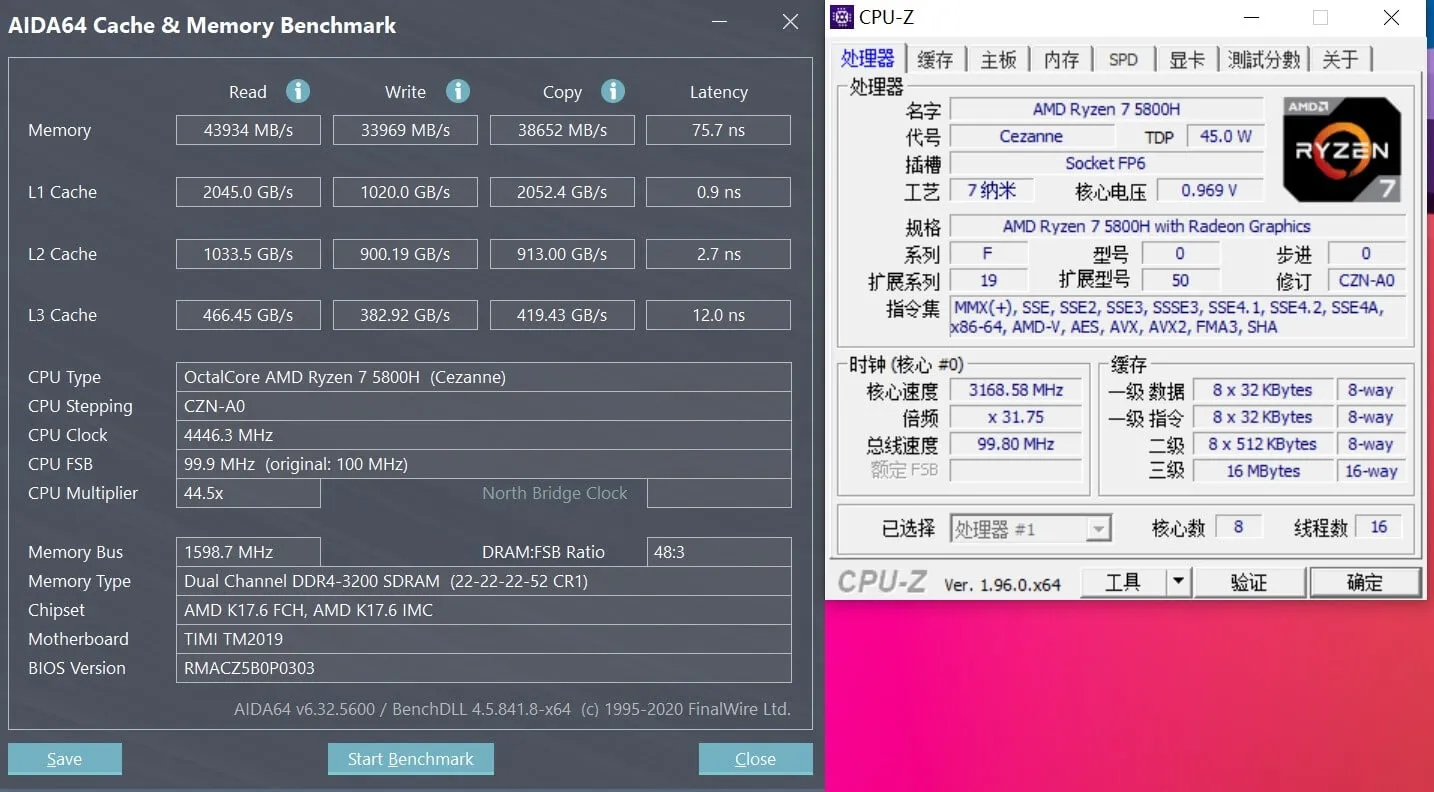Click the L1 Cache Copy value 2052.4 GB/s

pos(562,192)
